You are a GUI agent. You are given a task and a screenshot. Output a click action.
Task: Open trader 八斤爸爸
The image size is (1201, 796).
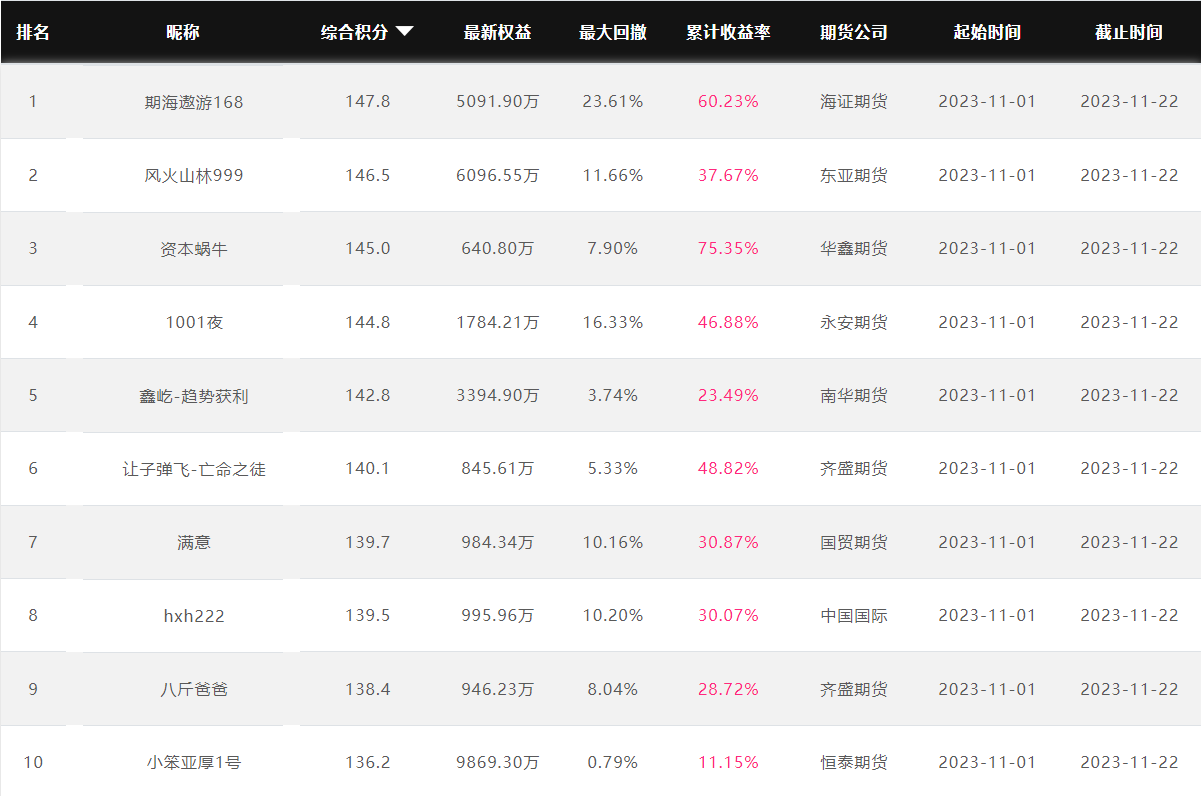pyautogui.click(x=194, y=689)
